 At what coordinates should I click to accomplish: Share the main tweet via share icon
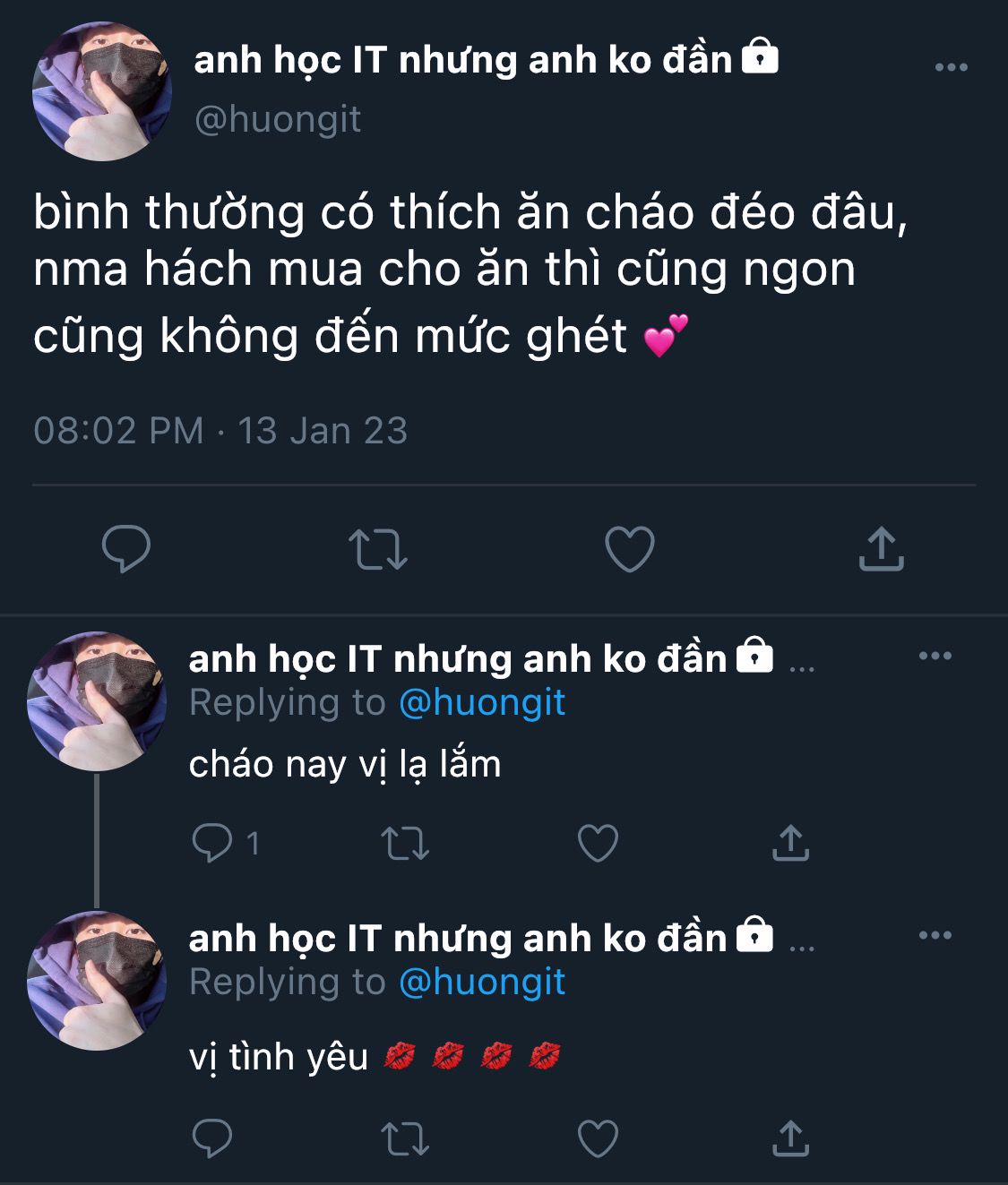pos(882,548)
